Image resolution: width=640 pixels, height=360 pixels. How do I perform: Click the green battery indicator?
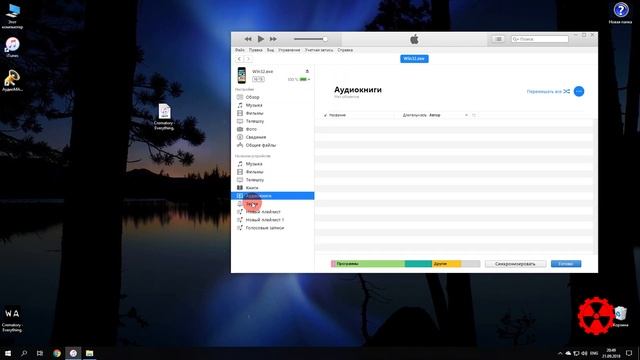point(304,79)
